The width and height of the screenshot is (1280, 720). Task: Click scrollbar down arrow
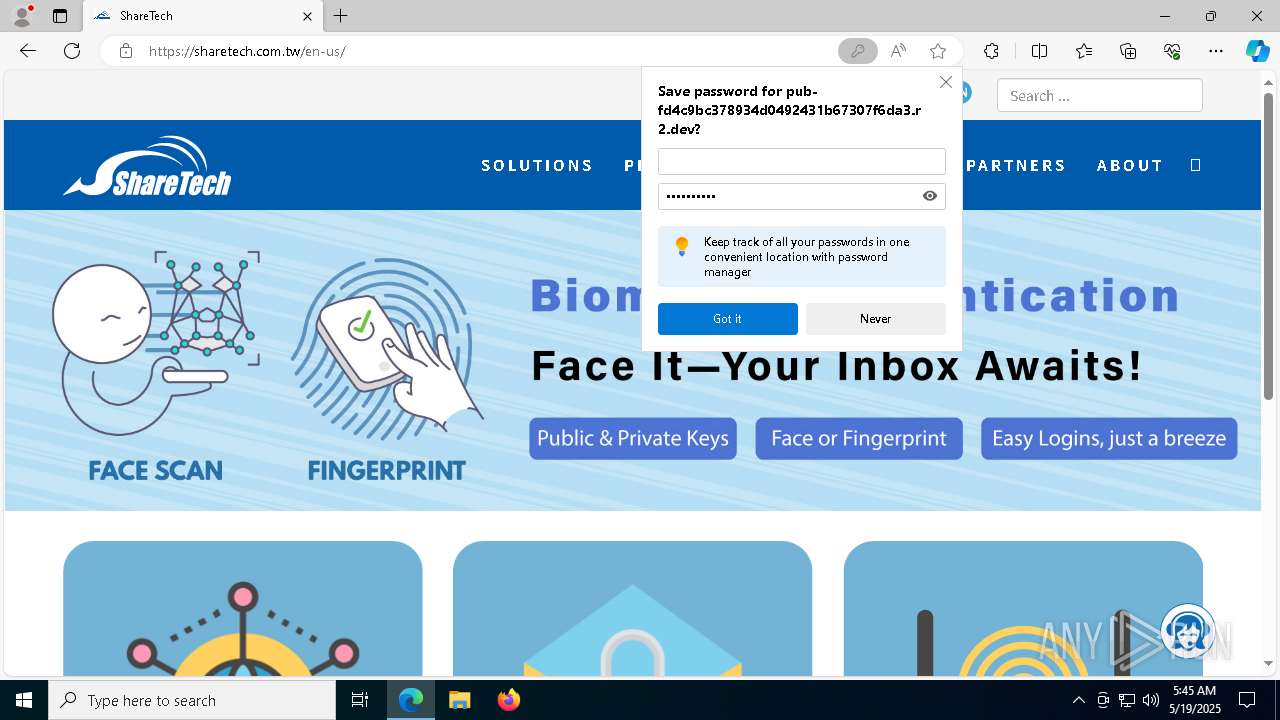point(1269,663)
